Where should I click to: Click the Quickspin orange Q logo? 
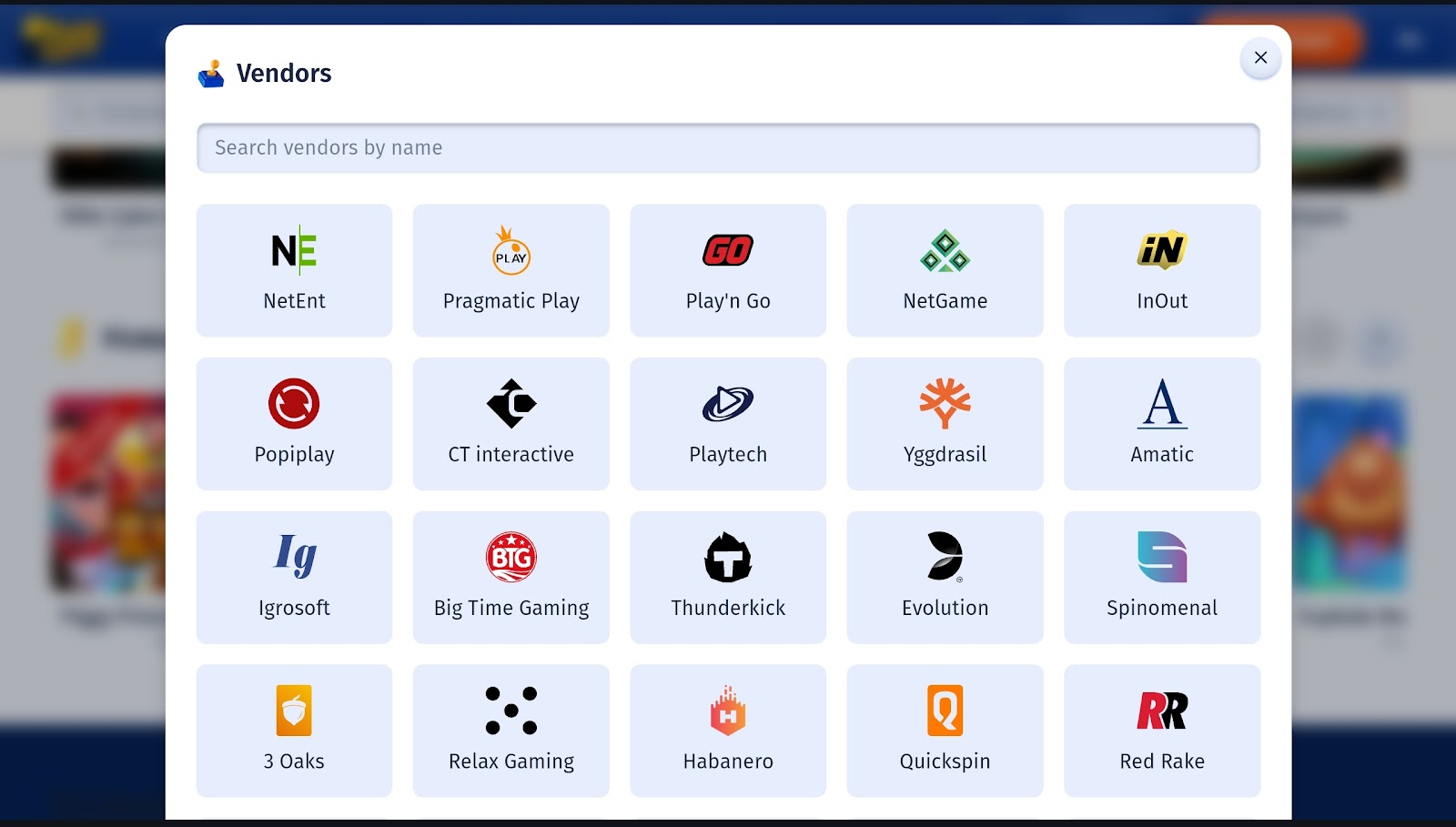pyautogui.click(x=945, y=711)
